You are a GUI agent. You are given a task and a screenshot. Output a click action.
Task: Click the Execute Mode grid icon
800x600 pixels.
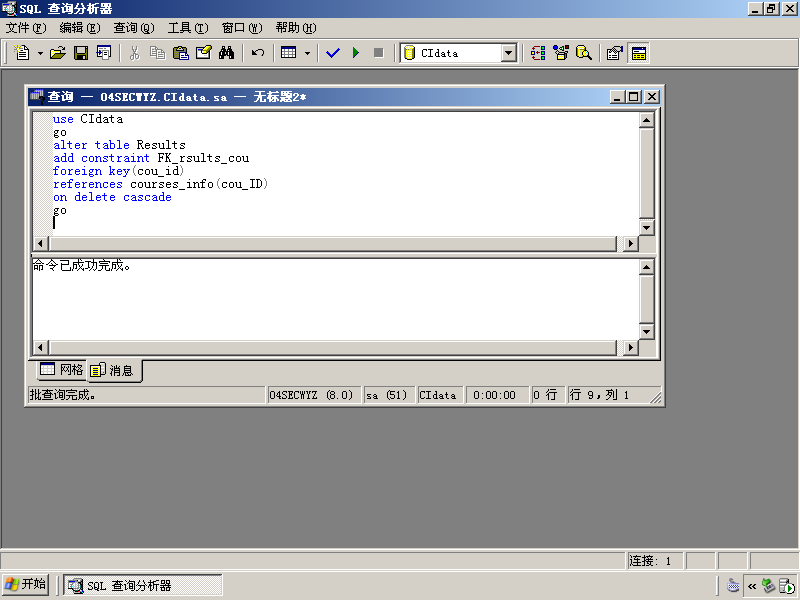click(289, 53)
